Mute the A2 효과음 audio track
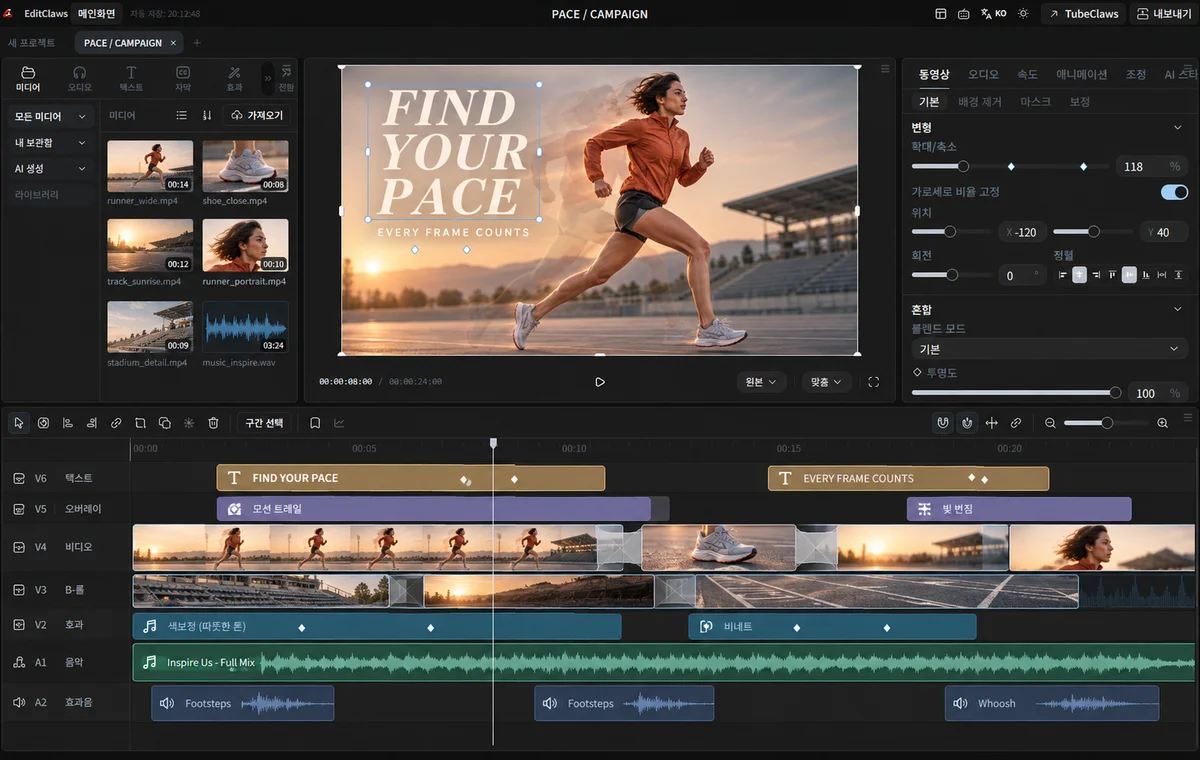 [19, 703]
